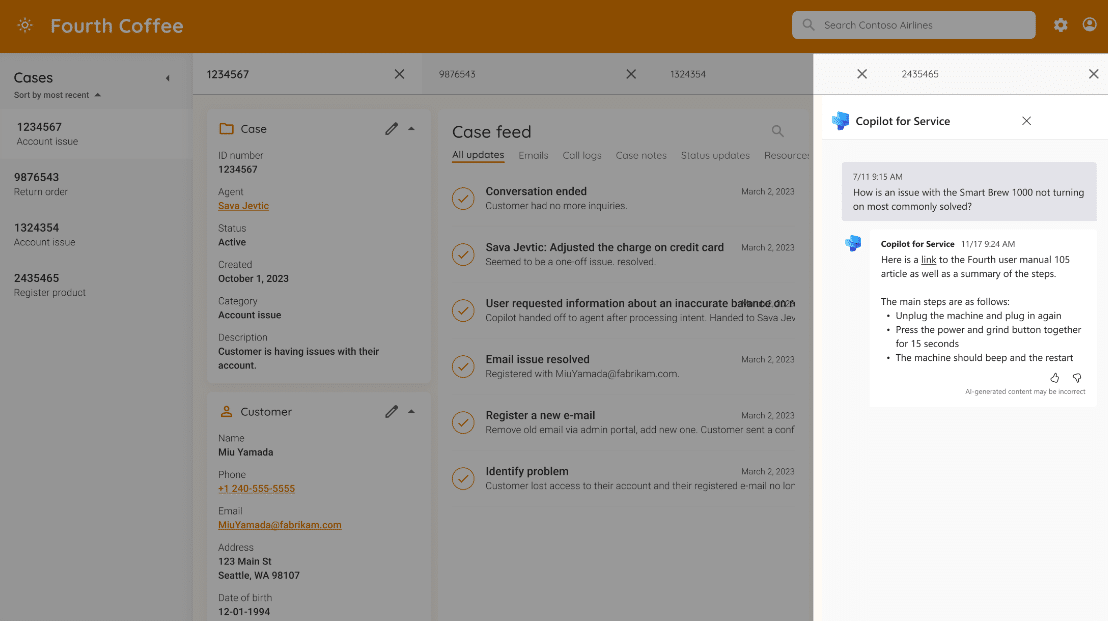Click the Fourth Coffee title
The height and width of the screenshot is (621, 1108).
pos(117,26)
